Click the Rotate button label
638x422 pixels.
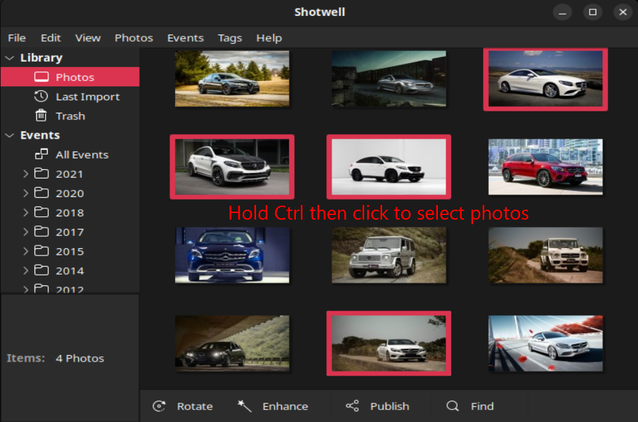tap(194, 406)
